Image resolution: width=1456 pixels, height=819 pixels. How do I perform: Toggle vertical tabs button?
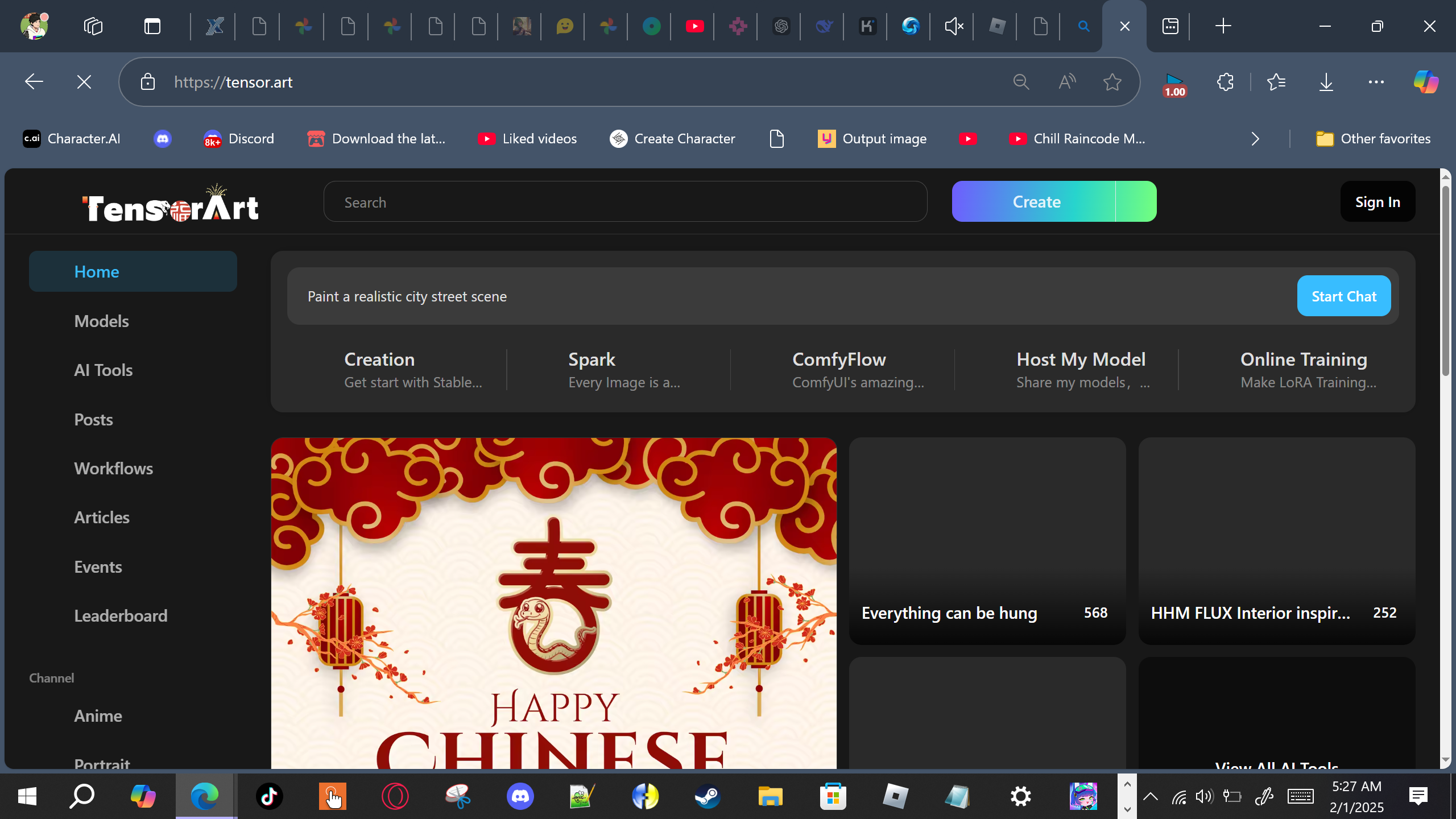pos(152,26)
